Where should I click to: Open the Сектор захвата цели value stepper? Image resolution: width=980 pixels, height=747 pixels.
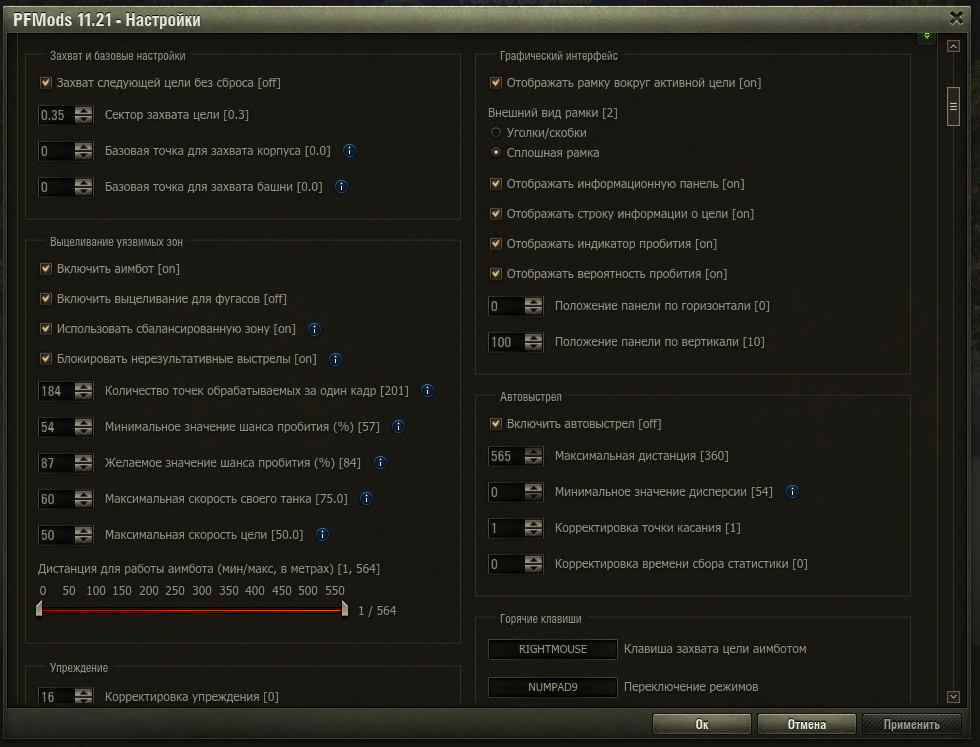[83, 115]
